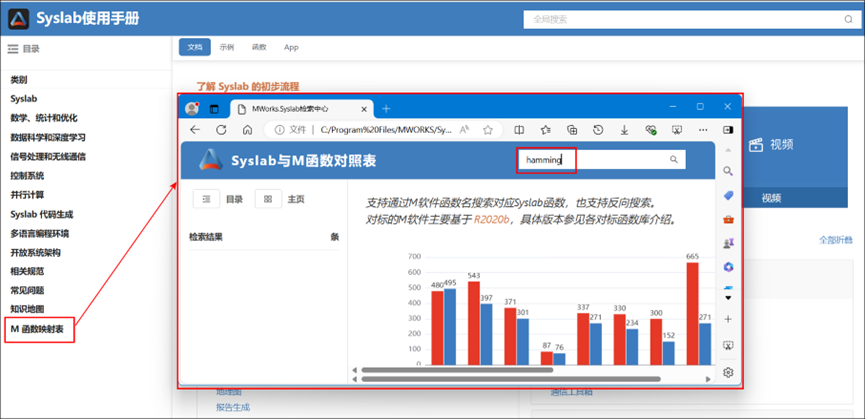Click the chart horizontal scrollbar
865x419 pixels.
[457, 370]
